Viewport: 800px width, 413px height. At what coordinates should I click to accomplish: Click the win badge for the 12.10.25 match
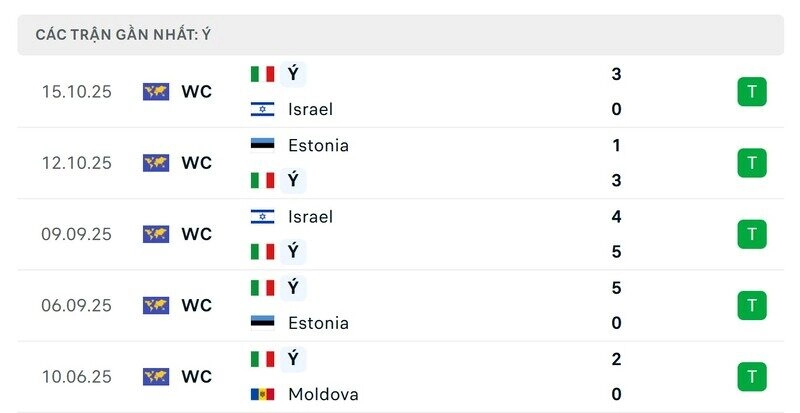click(x=752, y=163)
